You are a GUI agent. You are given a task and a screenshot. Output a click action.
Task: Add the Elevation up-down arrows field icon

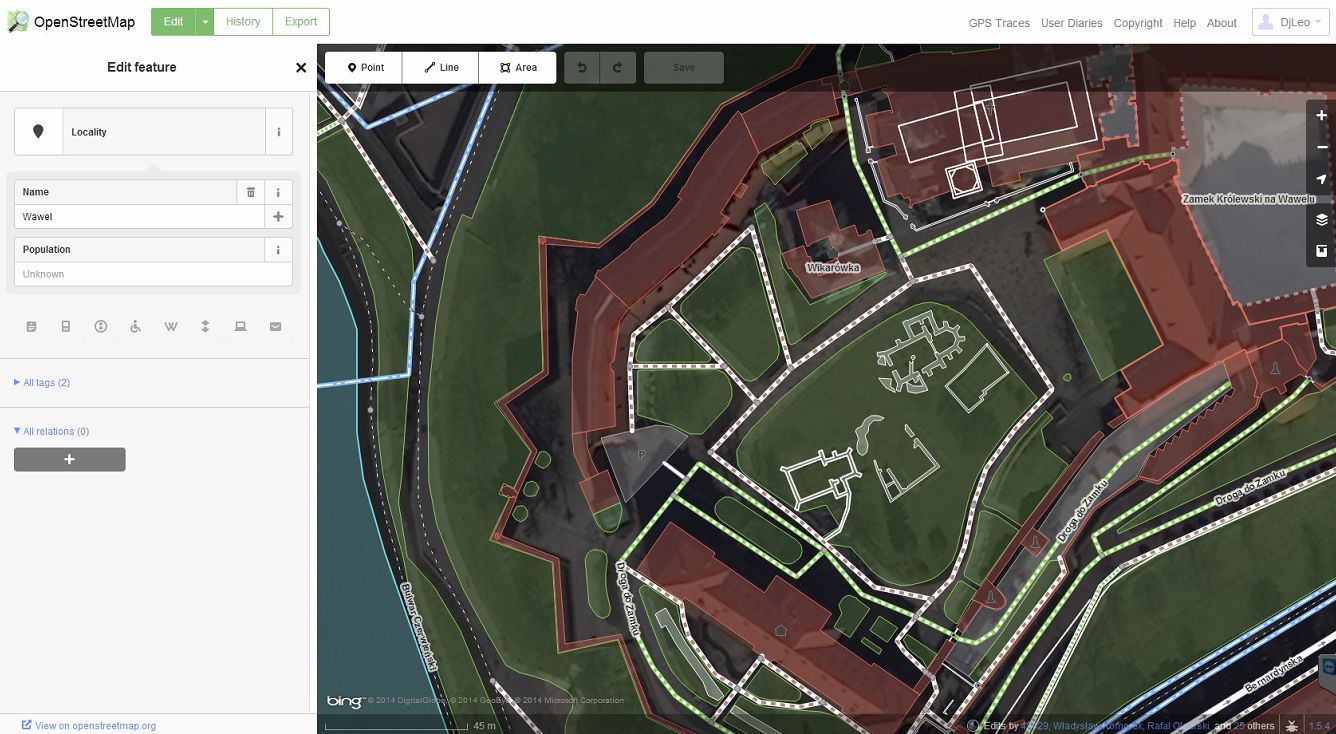[205, 327]
